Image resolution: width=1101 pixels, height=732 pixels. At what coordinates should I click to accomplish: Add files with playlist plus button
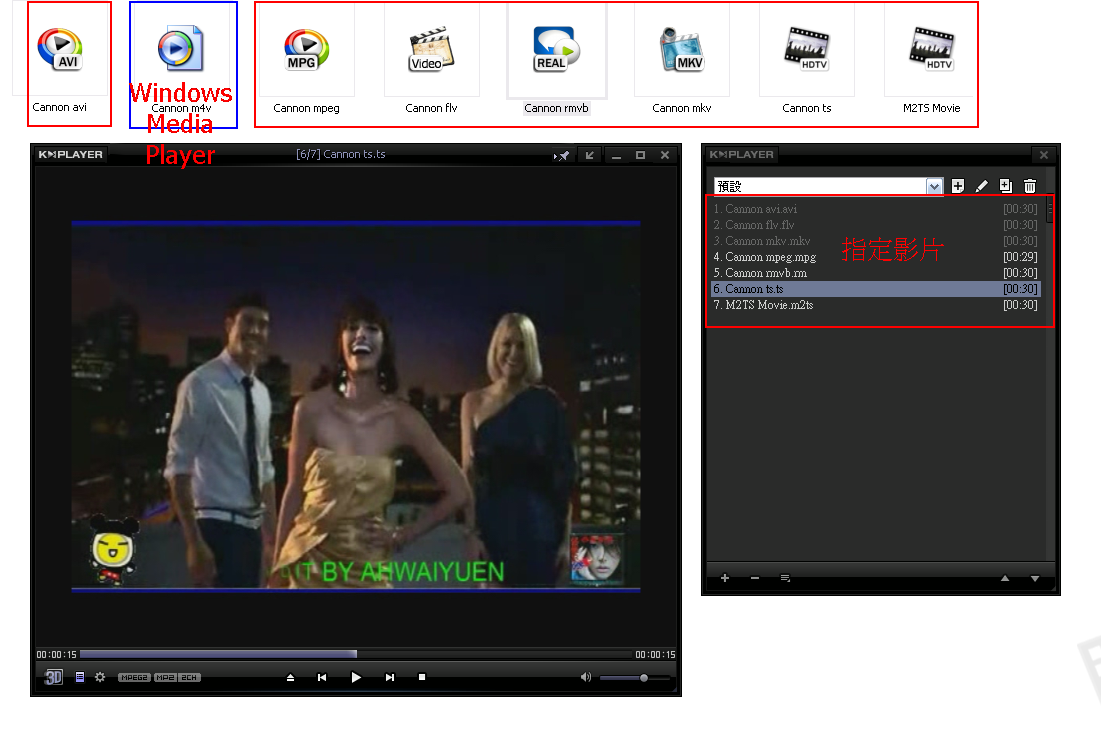pos(725,578)
